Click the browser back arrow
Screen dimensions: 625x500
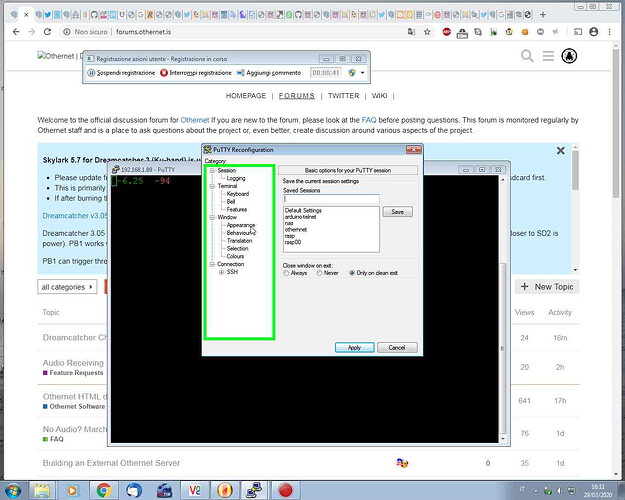pos(16,32)
